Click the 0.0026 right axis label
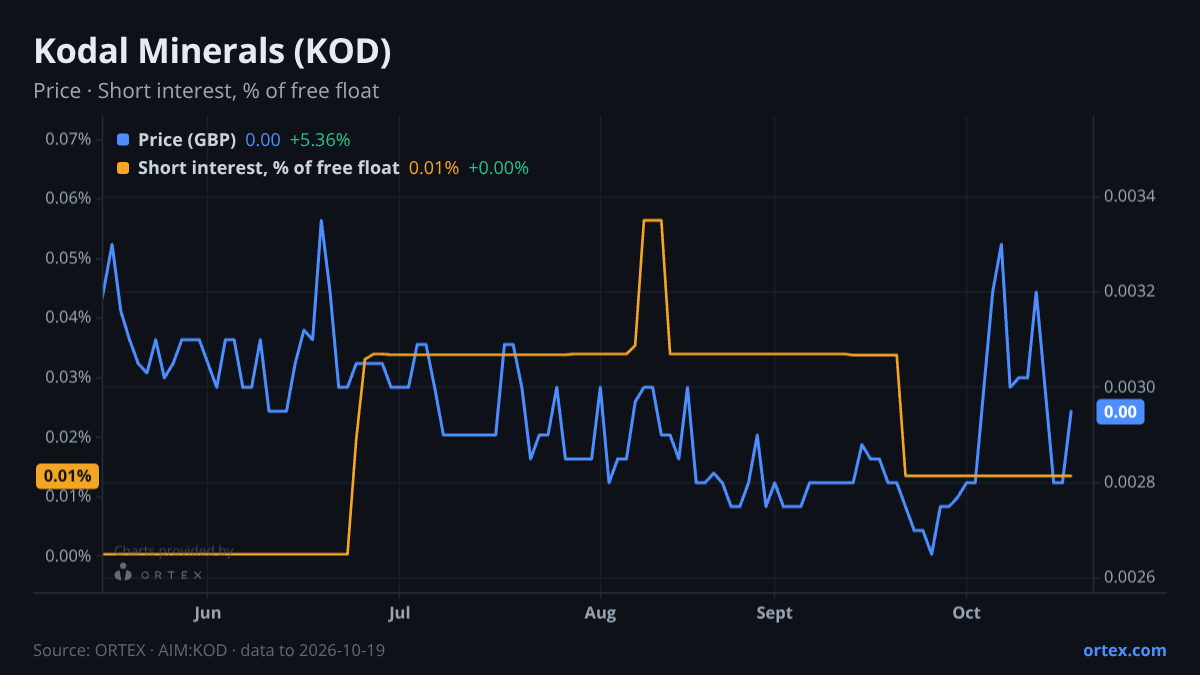The image size is (1200, 675). (x=1129, y=578)
